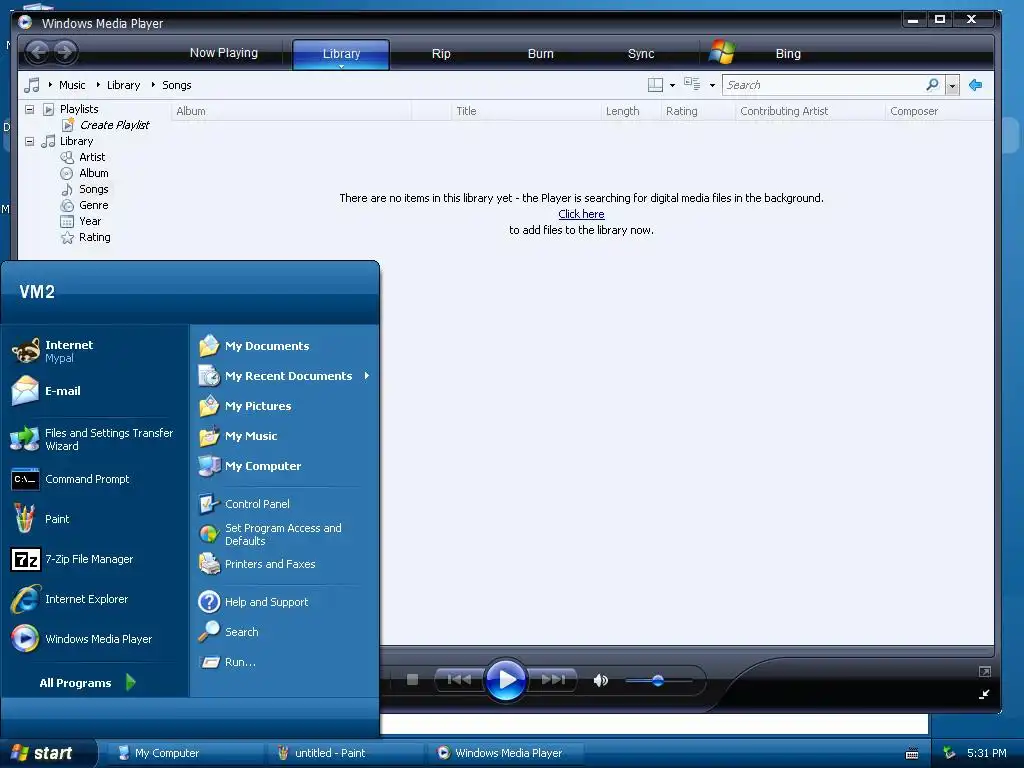Expand My Recent Documents submenu arrow
Image resolution: width=1024 pixels, height=768 pixels.
pyautogui.click(x=367, y=376)
